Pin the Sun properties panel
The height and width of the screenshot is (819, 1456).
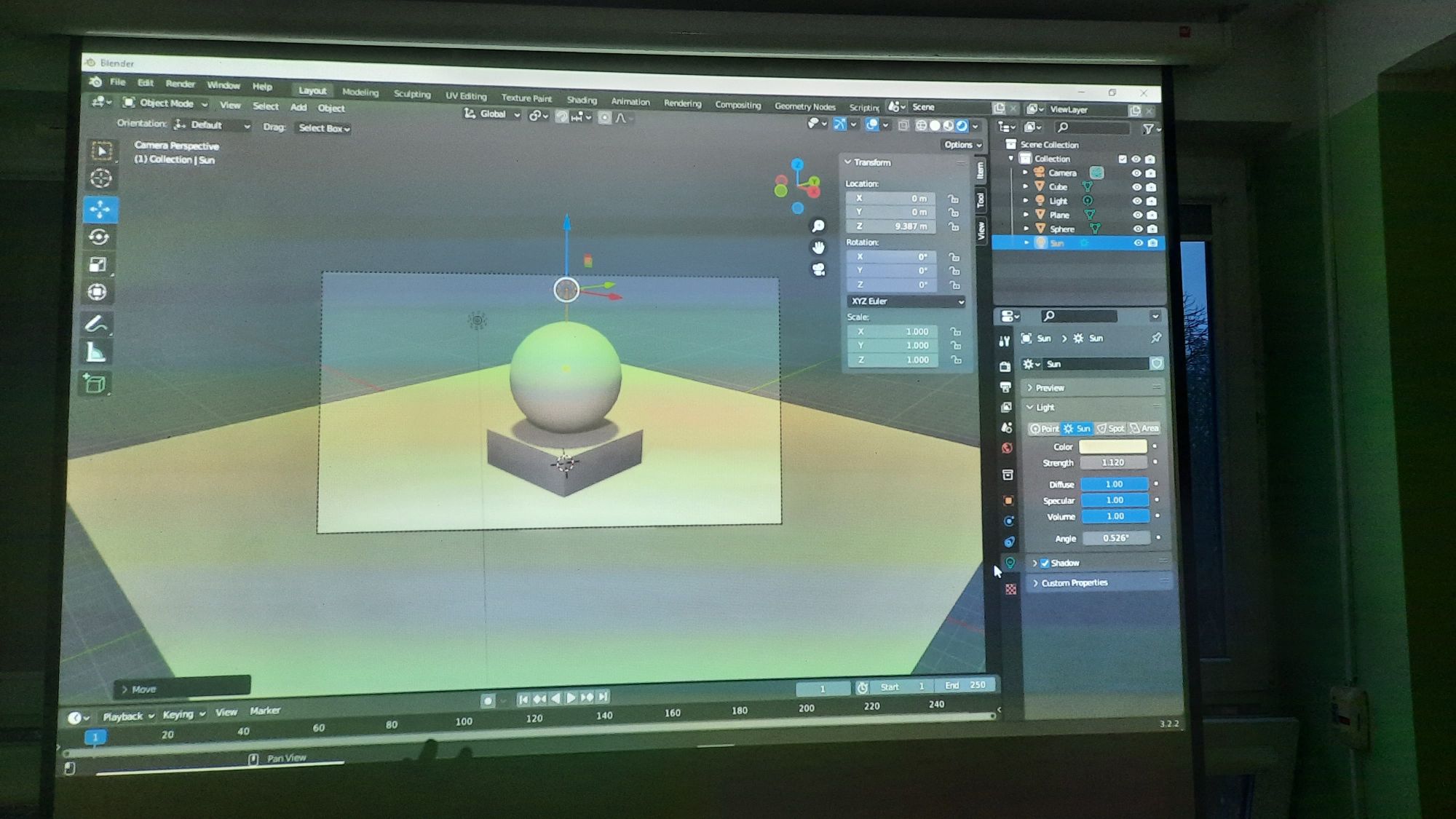pyautogui.click(x=1156, y=338)
